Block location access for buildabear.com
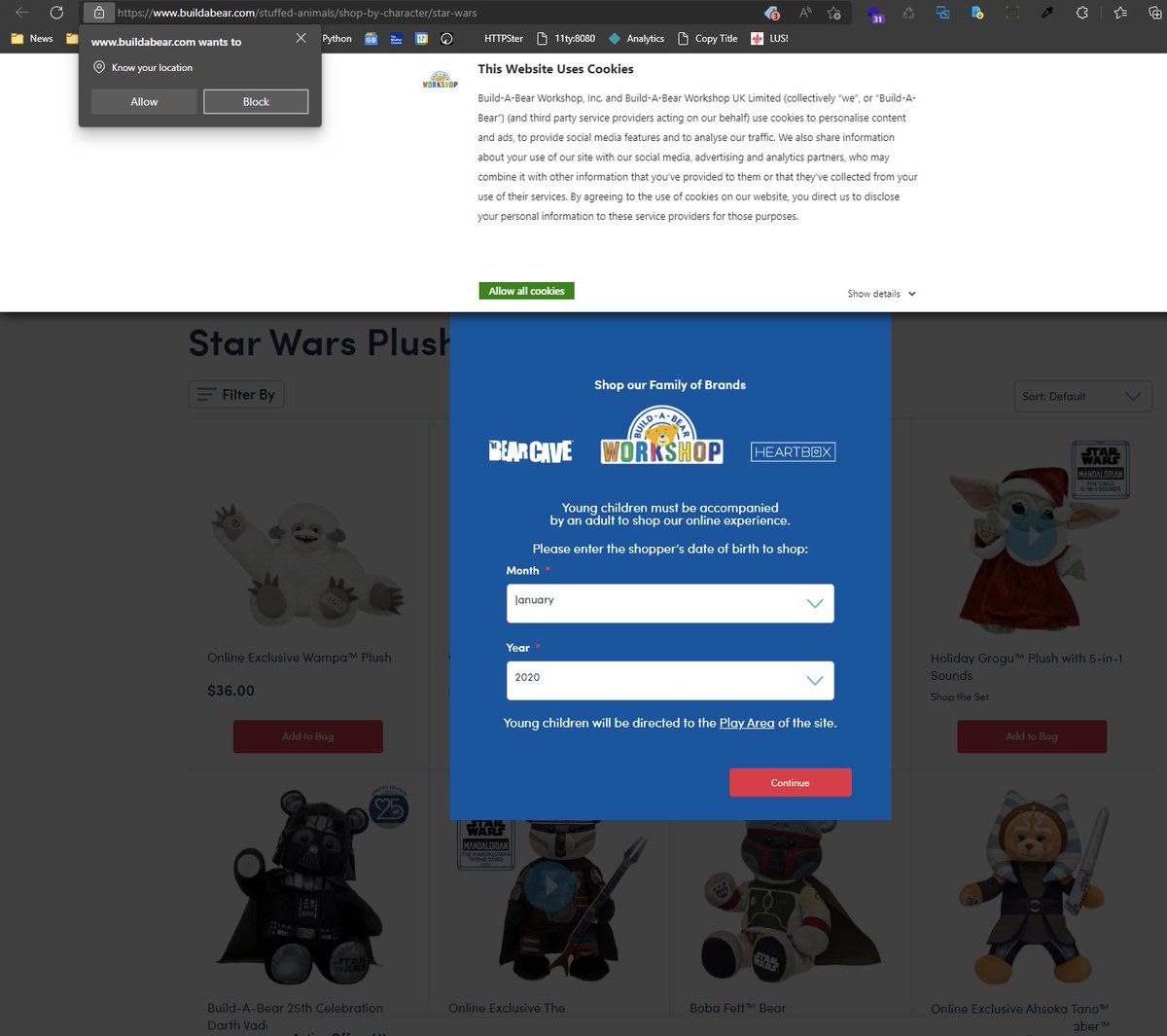 pos(256,102)
